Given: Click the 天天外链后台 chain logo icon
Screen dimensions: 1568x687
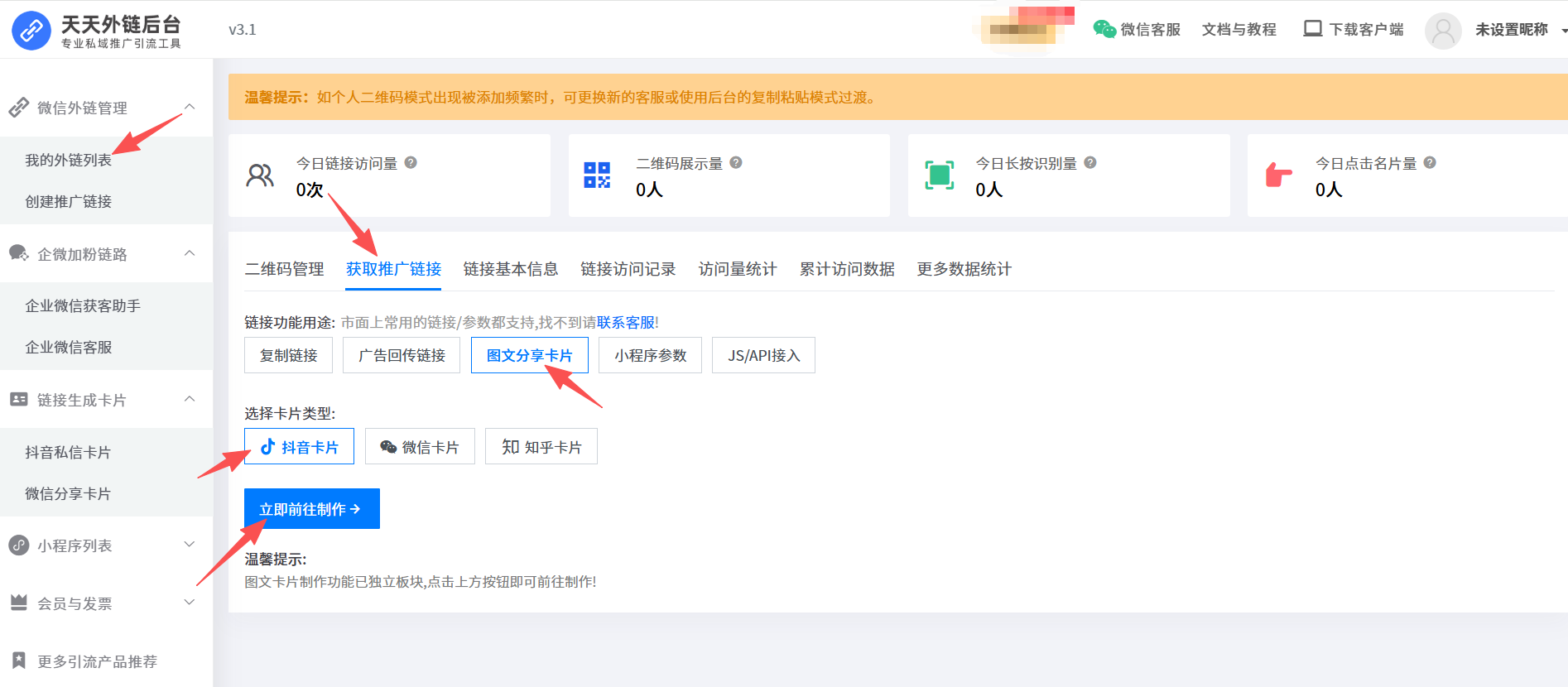Looking at the screenshot, I should 31,31.
